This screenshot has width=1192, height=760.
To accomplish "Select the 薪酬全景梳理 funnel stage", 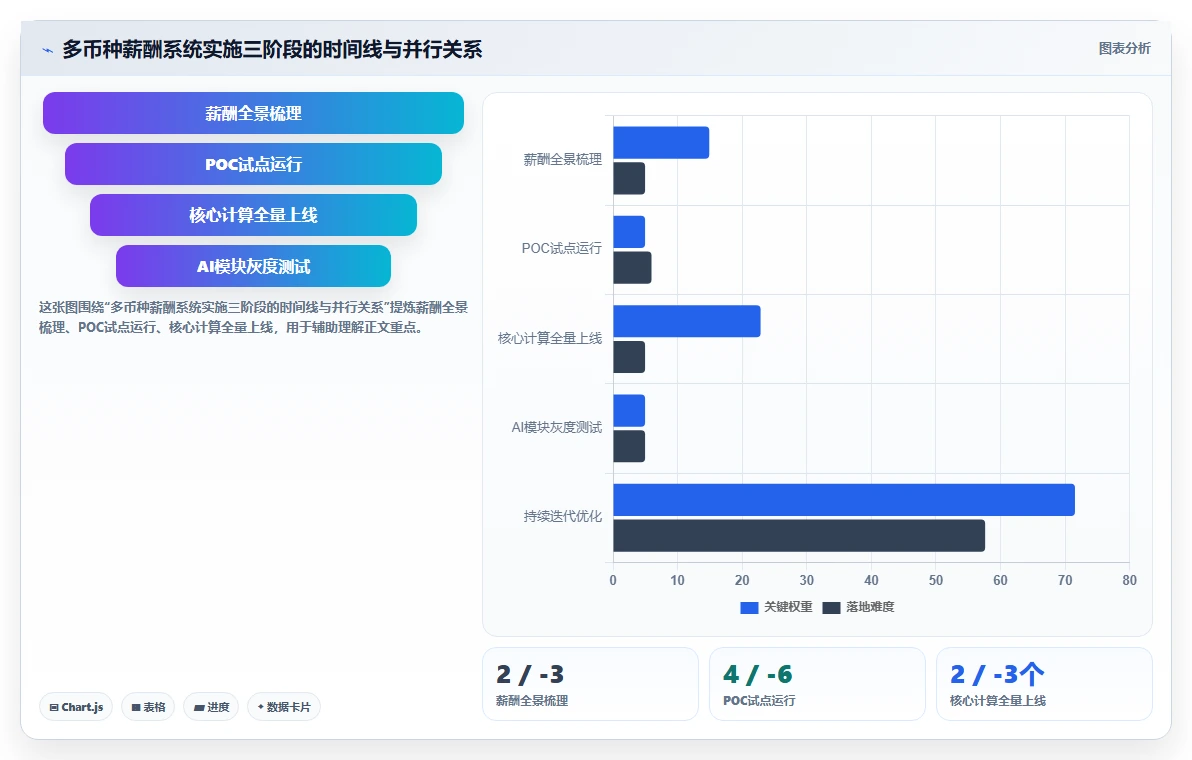I will 253,113.
